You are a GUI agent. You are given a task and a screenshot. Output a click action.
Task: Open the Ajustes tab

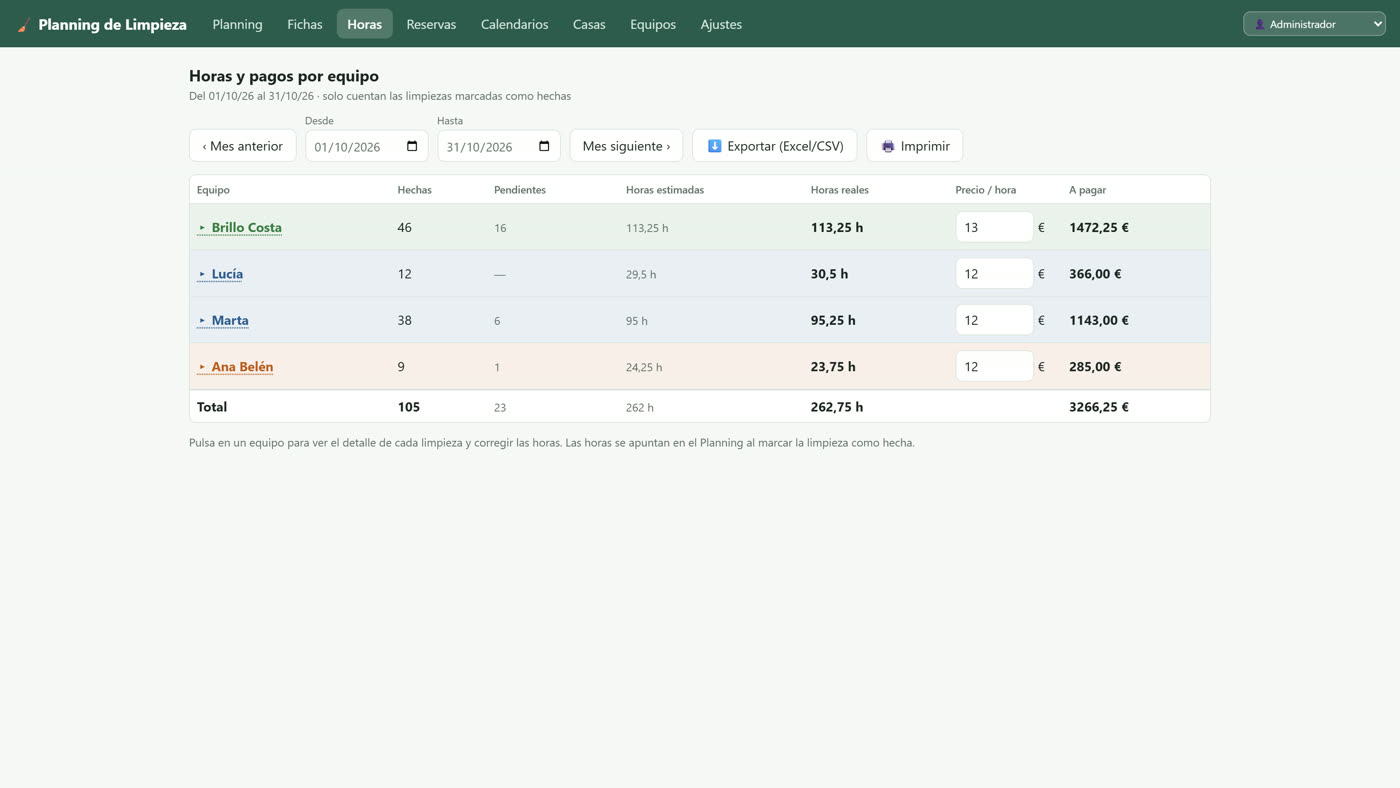[721, 24]
